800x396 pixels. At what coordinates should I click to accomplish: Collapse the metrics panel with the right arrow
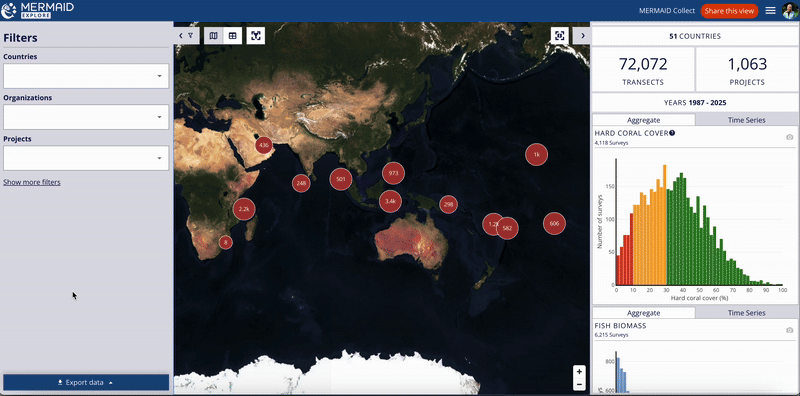point(582,36)
